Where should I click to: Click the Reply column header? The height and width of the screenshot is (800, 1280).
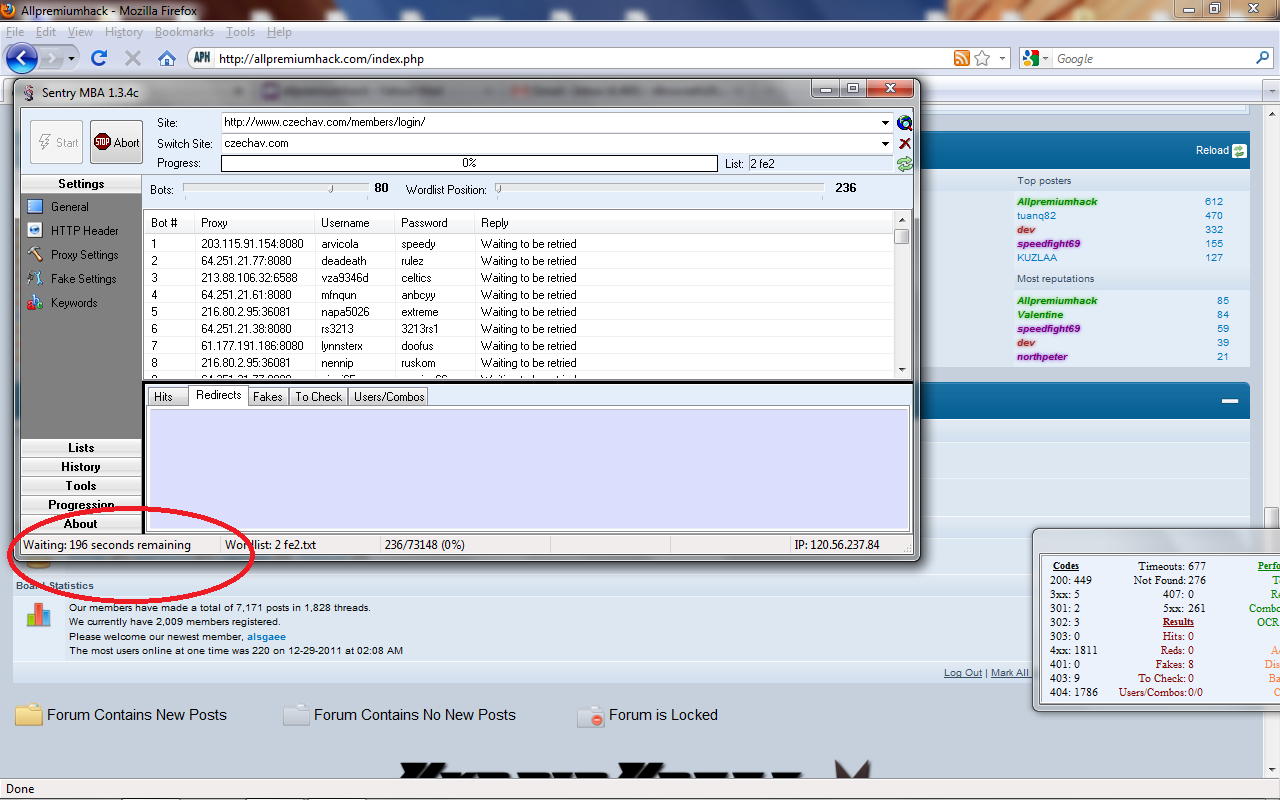coord(684,223)
